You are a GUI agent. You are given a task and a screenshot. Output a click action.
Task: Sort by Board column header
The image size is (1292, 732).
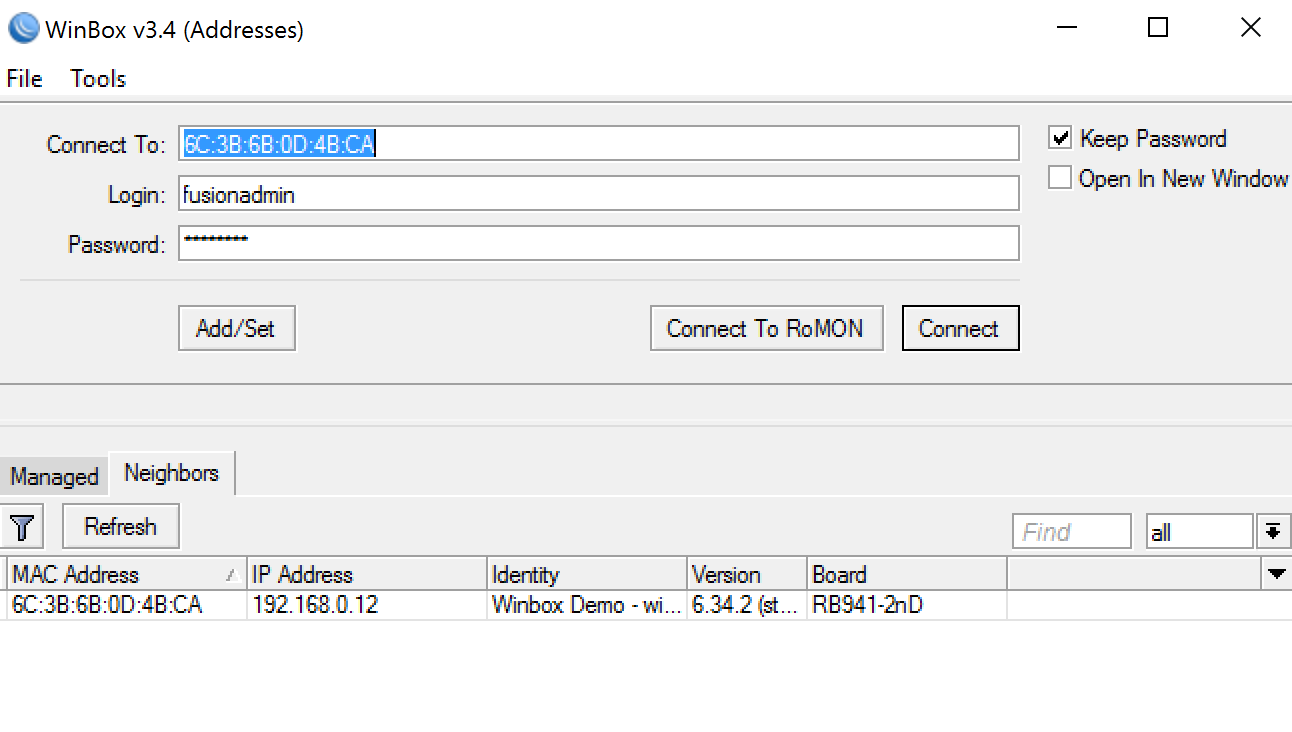[907, 575]
